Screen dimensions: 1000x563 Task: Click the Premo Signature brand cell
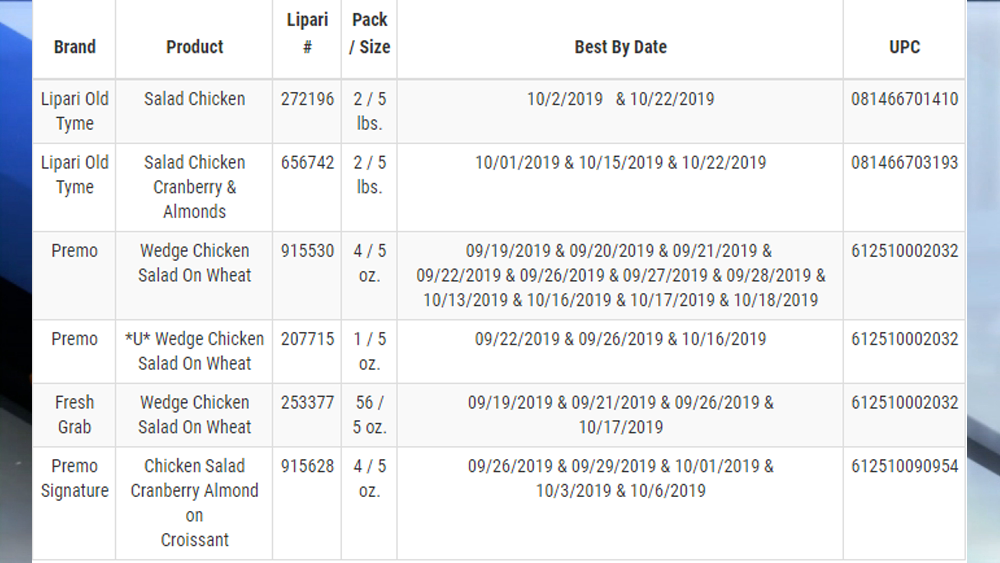75,478
